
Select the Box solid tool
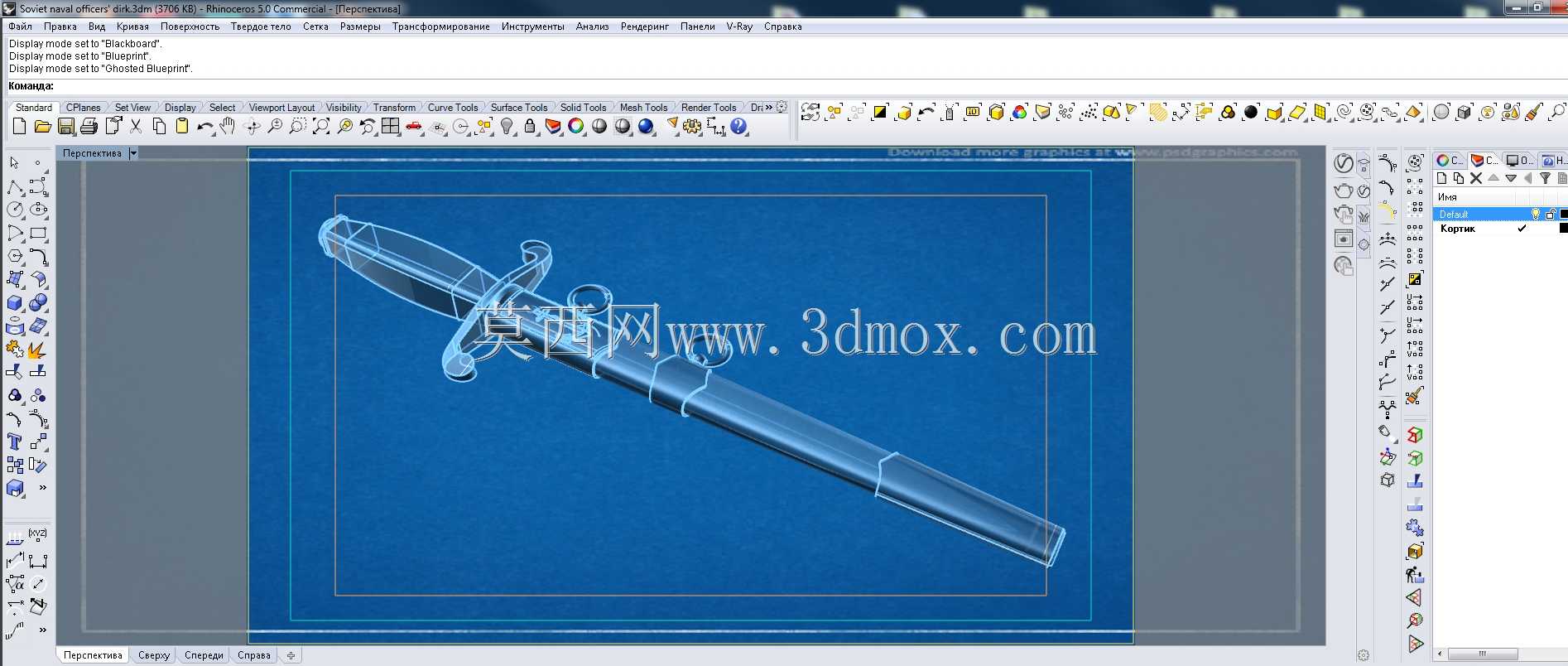pos(15,303)
